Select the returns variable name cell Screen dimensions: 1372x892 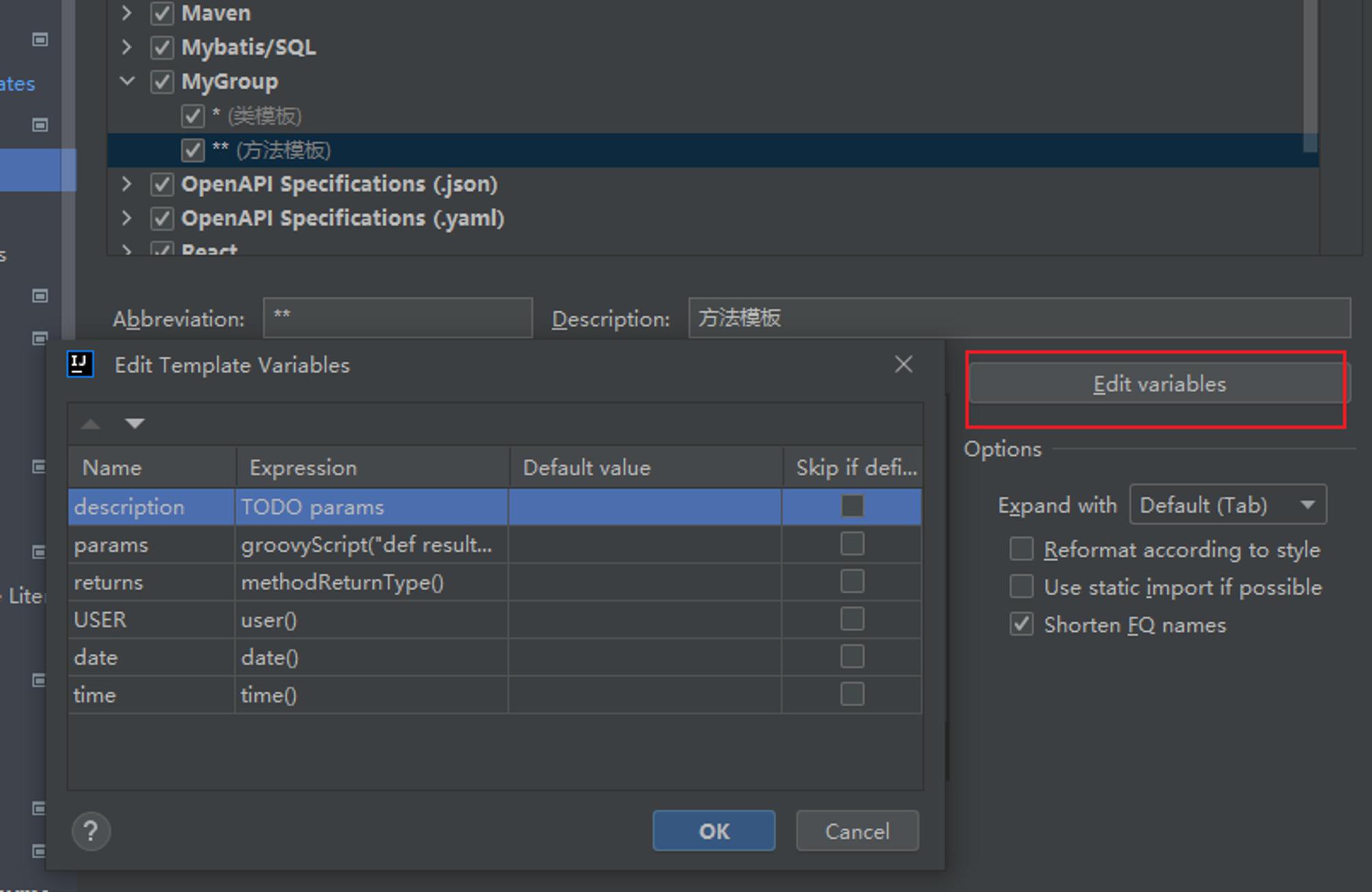(x=152, y=583)
